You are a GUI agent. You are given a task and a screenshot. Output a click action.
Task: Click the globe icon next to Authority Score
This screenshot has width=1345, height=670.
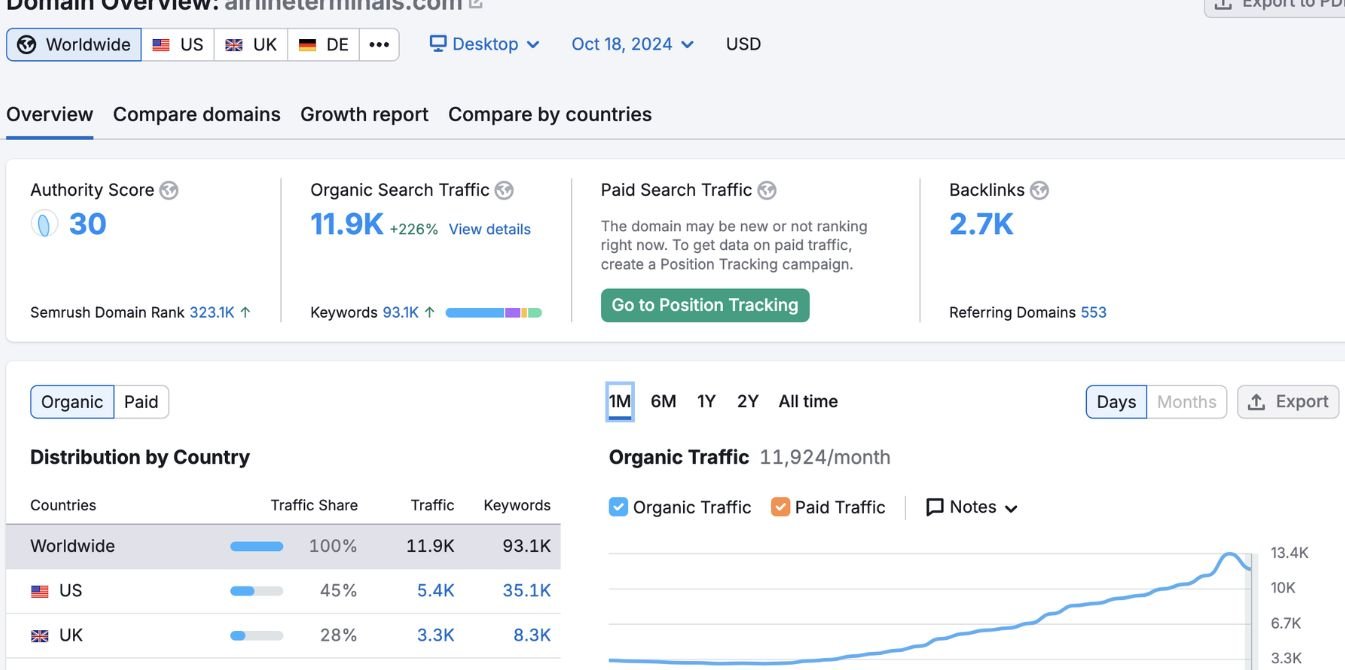(169, 190)
